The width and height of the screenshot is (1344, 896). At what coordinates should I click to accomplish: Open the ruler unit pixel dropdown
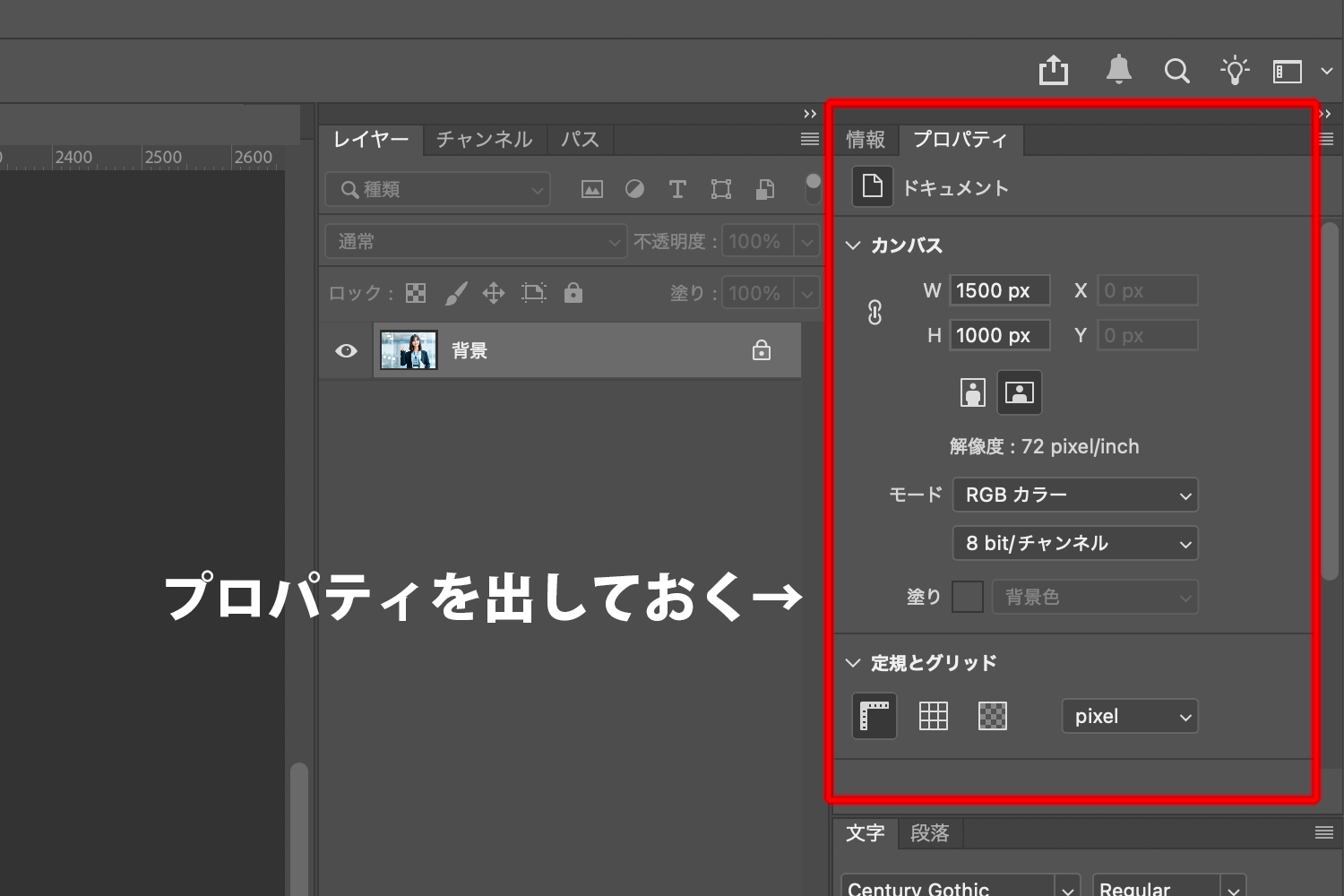1129,716
